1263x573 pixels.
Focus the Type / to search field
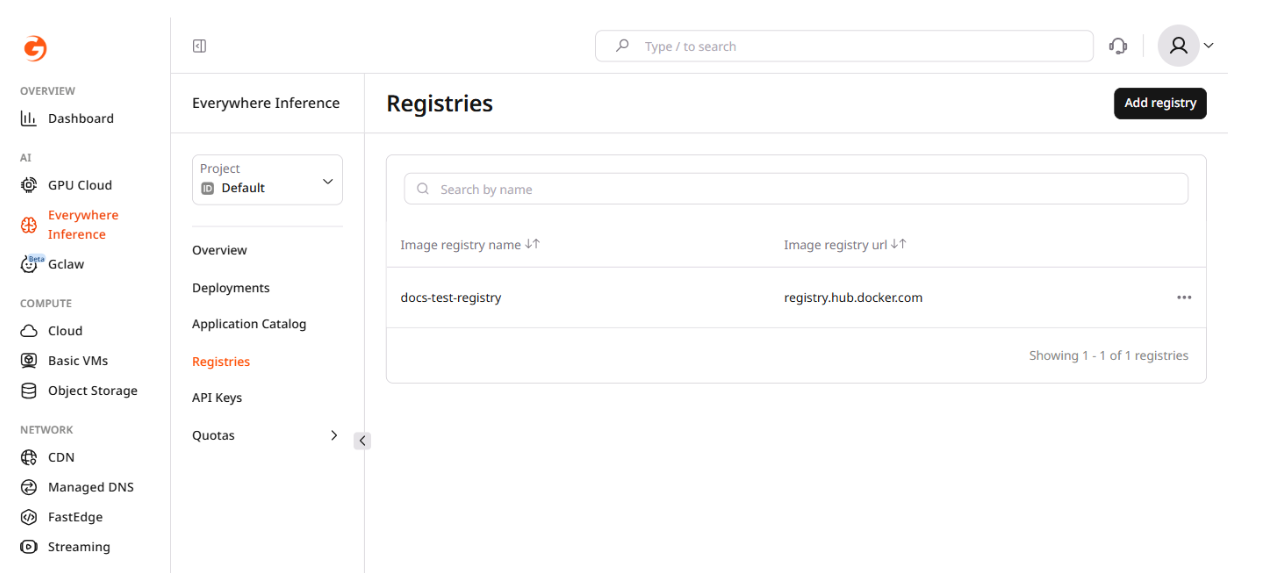tap(844, 46)
